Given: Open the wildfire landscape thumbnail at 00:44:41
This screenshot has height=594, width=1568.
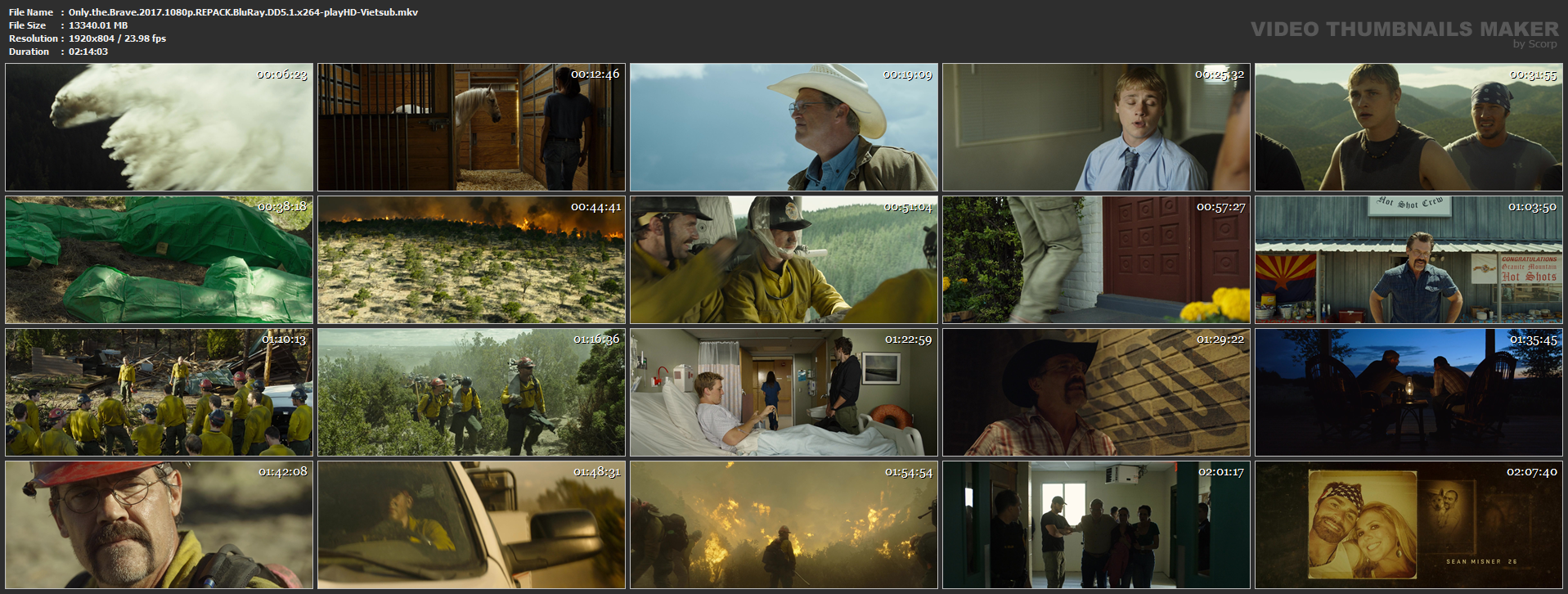Looking at the screenshot, I should click(471, 260).
